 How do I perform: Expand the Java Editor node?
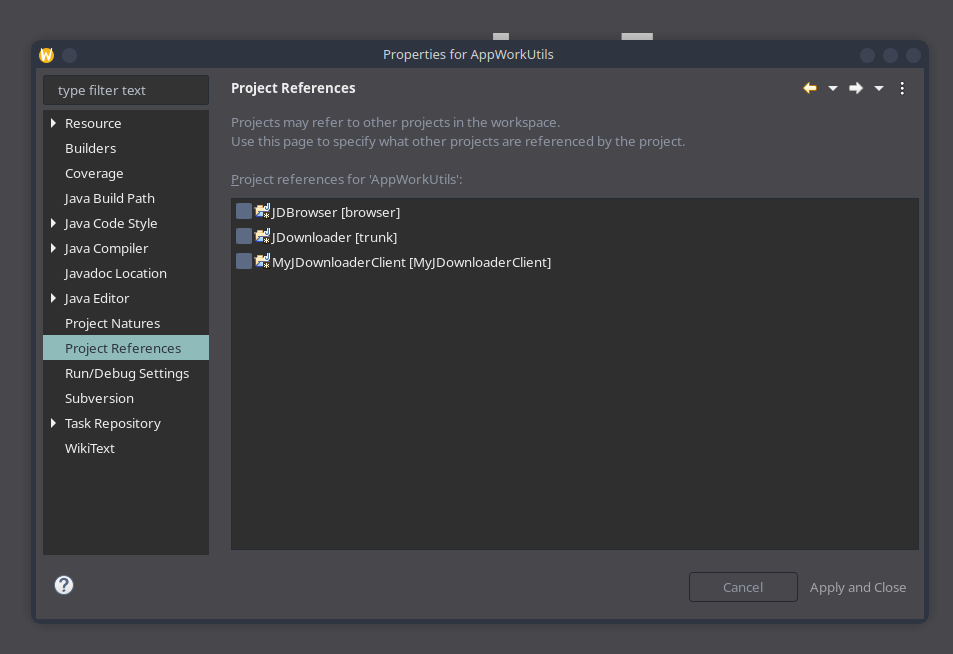click(x=53, y=298)
